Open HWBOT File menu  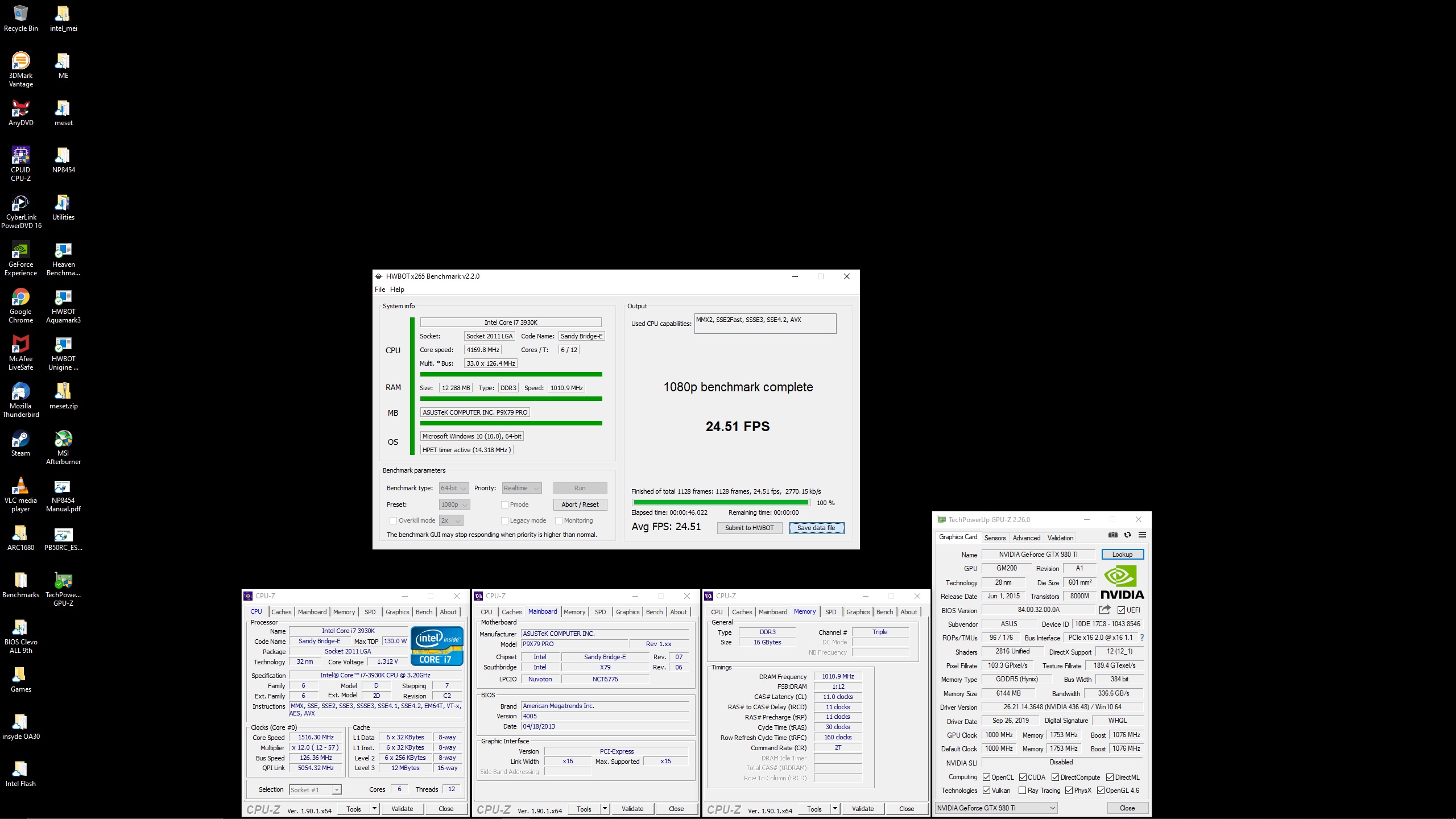pos(380,289)
